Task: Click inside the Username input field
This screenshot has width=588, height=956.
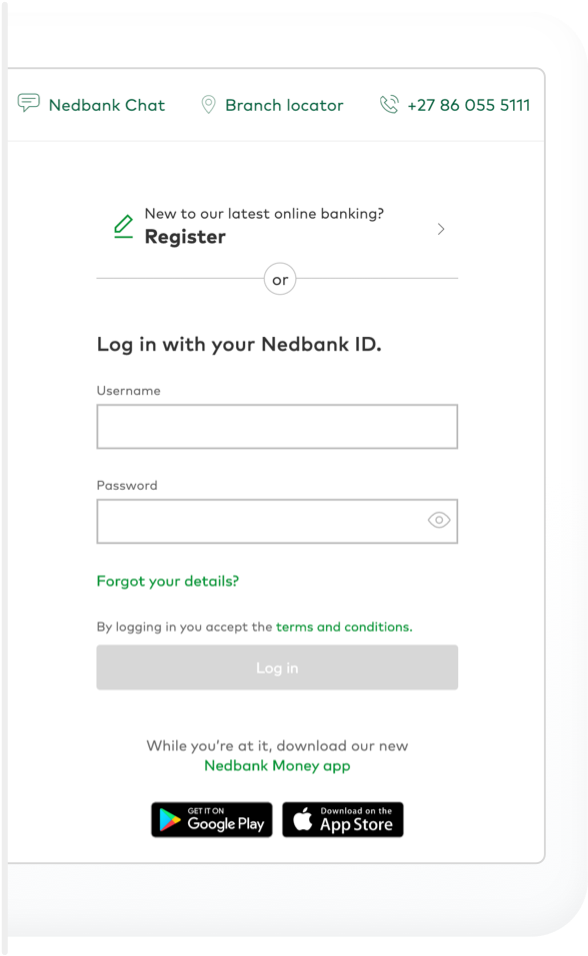Action: point(277,426)
